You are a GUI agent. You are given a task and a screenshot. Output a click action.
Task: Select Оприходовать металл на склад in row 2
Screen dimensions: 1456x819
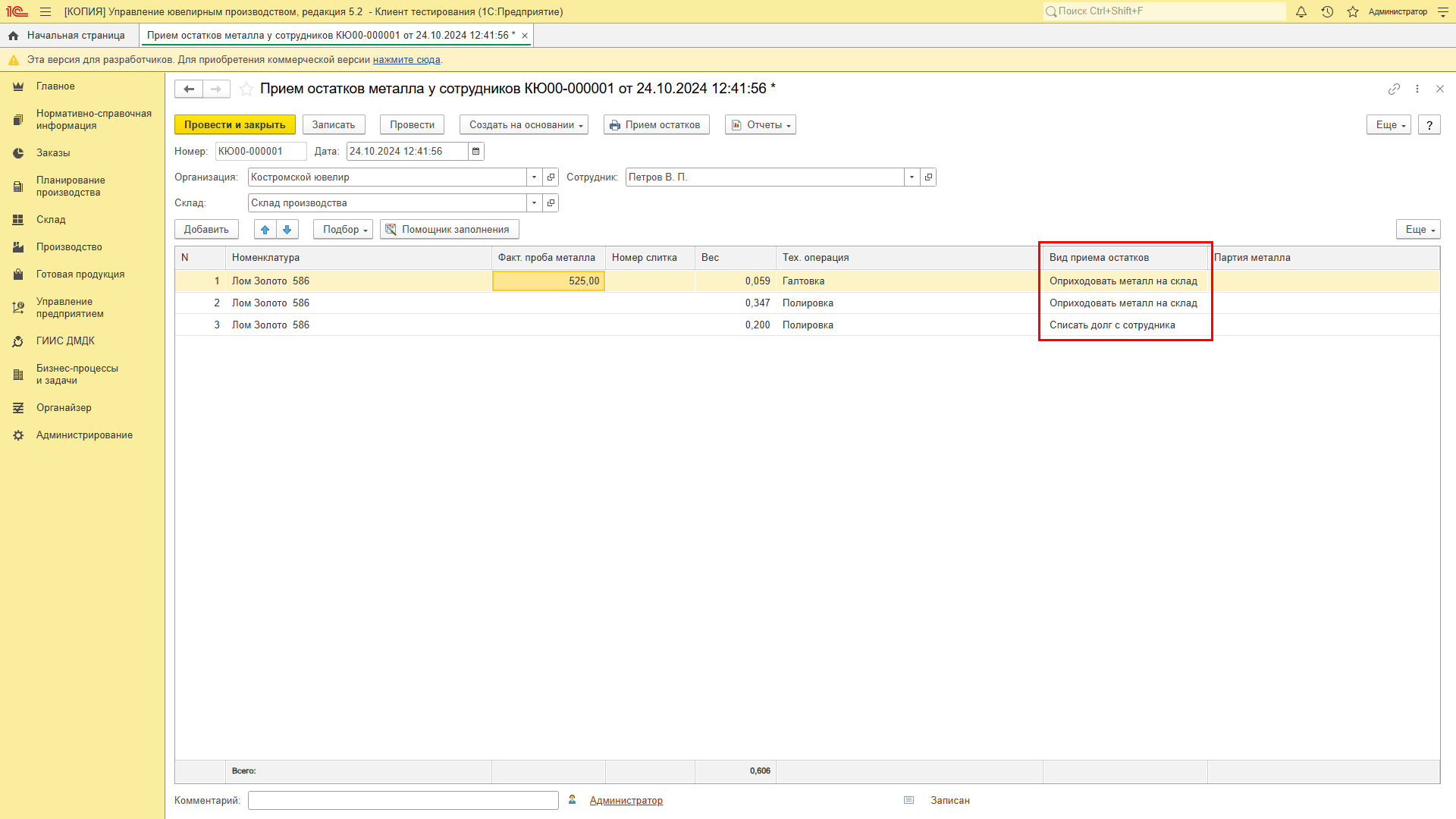coord(1124,303)
